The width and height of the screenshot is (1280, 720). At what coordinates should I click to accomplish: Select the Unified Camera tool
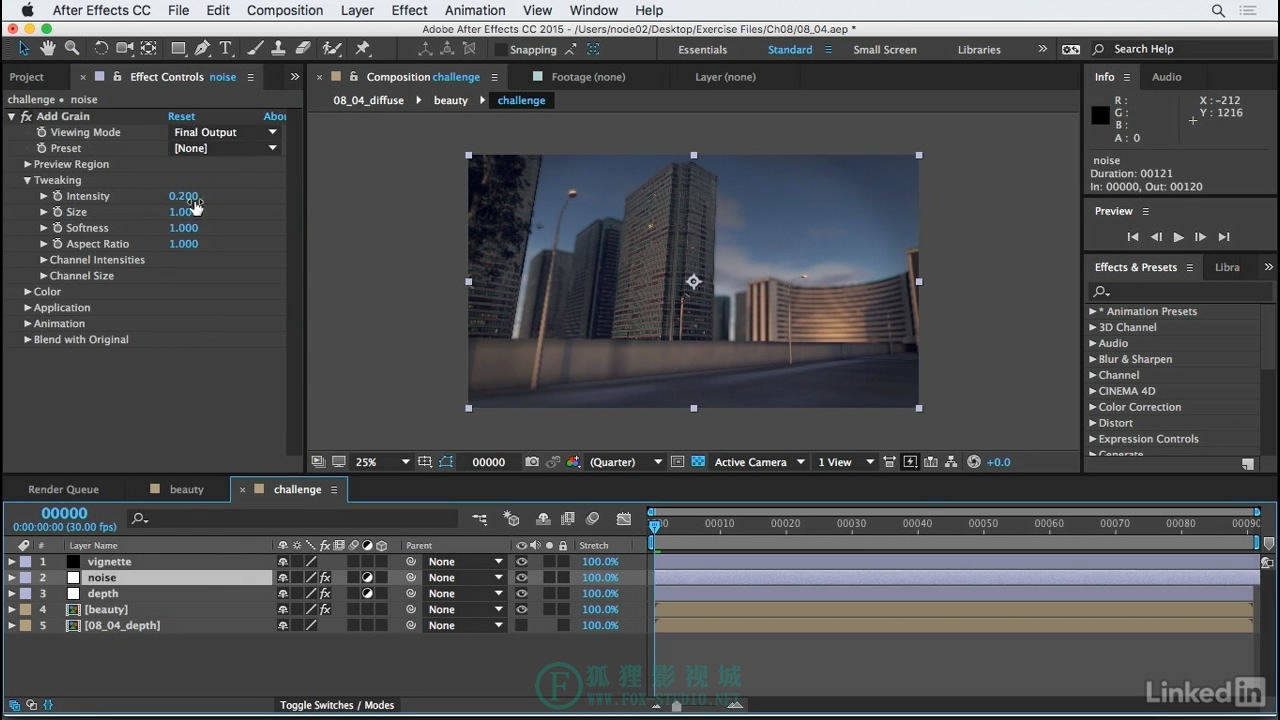click(x=125, y=48)
